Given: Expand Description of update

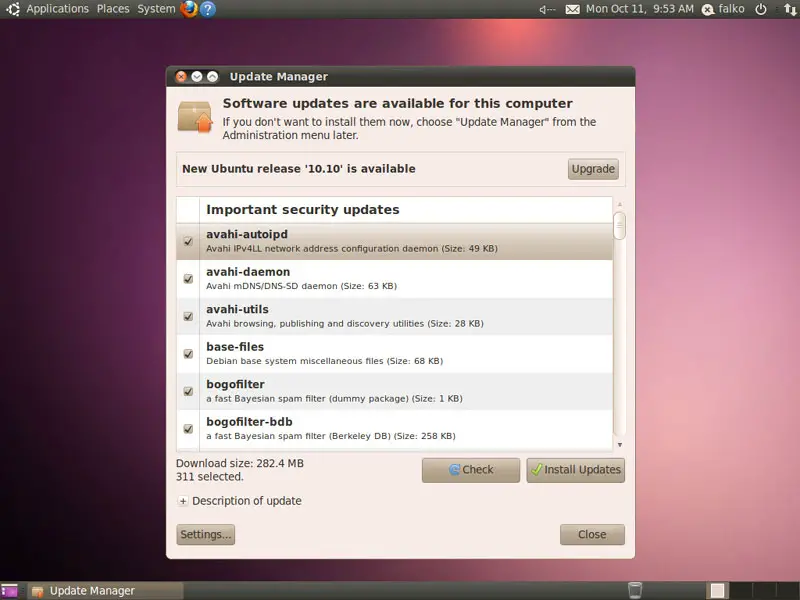Looking at the screenshot, I should (x=183, y=501).
